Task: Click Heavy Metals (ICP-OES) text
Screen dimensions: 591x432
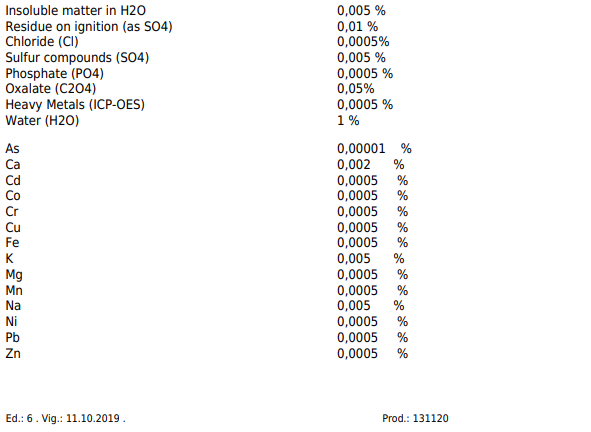Action: click(75, 104)
